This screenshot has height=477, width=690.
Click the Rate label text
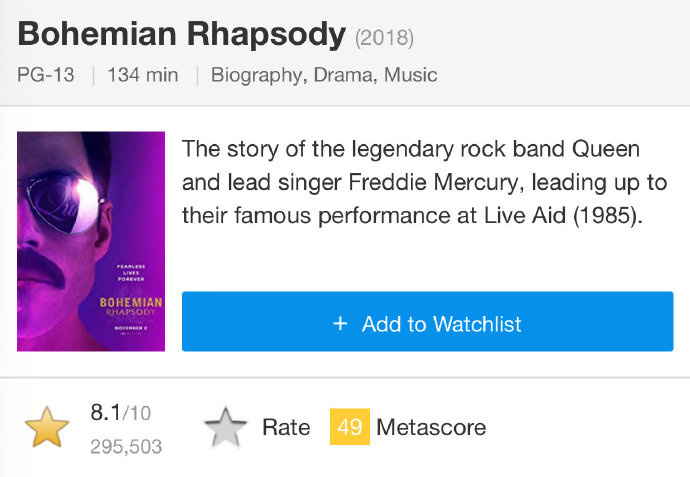(x=286, y=427)
